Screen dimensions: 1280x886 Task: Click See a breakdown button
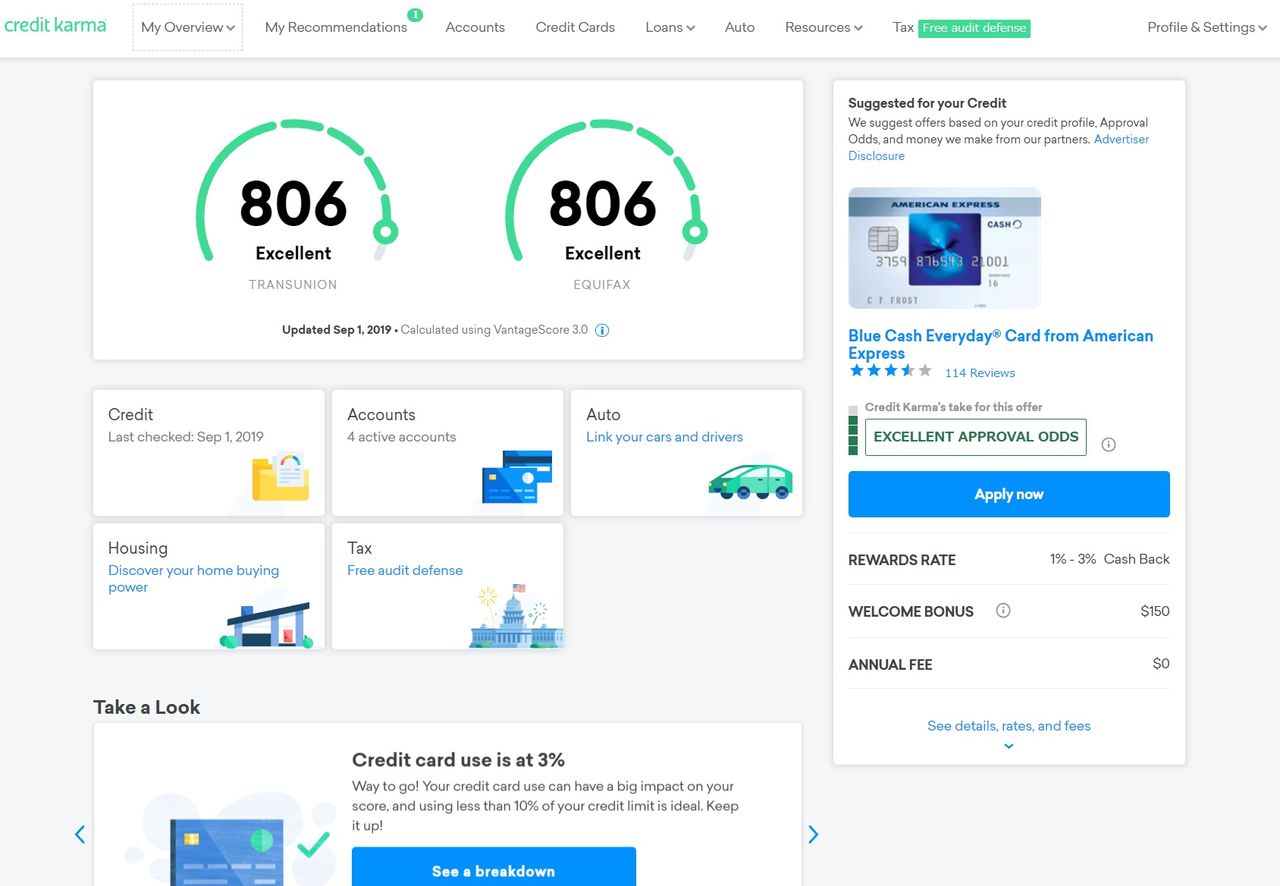[x=494, y=871]
